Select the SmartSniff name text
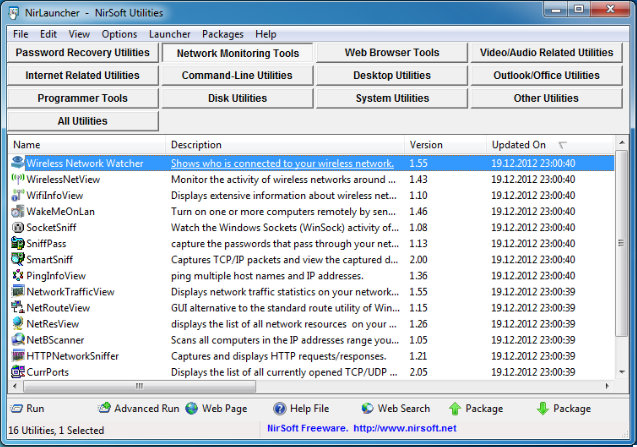Viewport: 637px width, 447px height. point(50,259)
